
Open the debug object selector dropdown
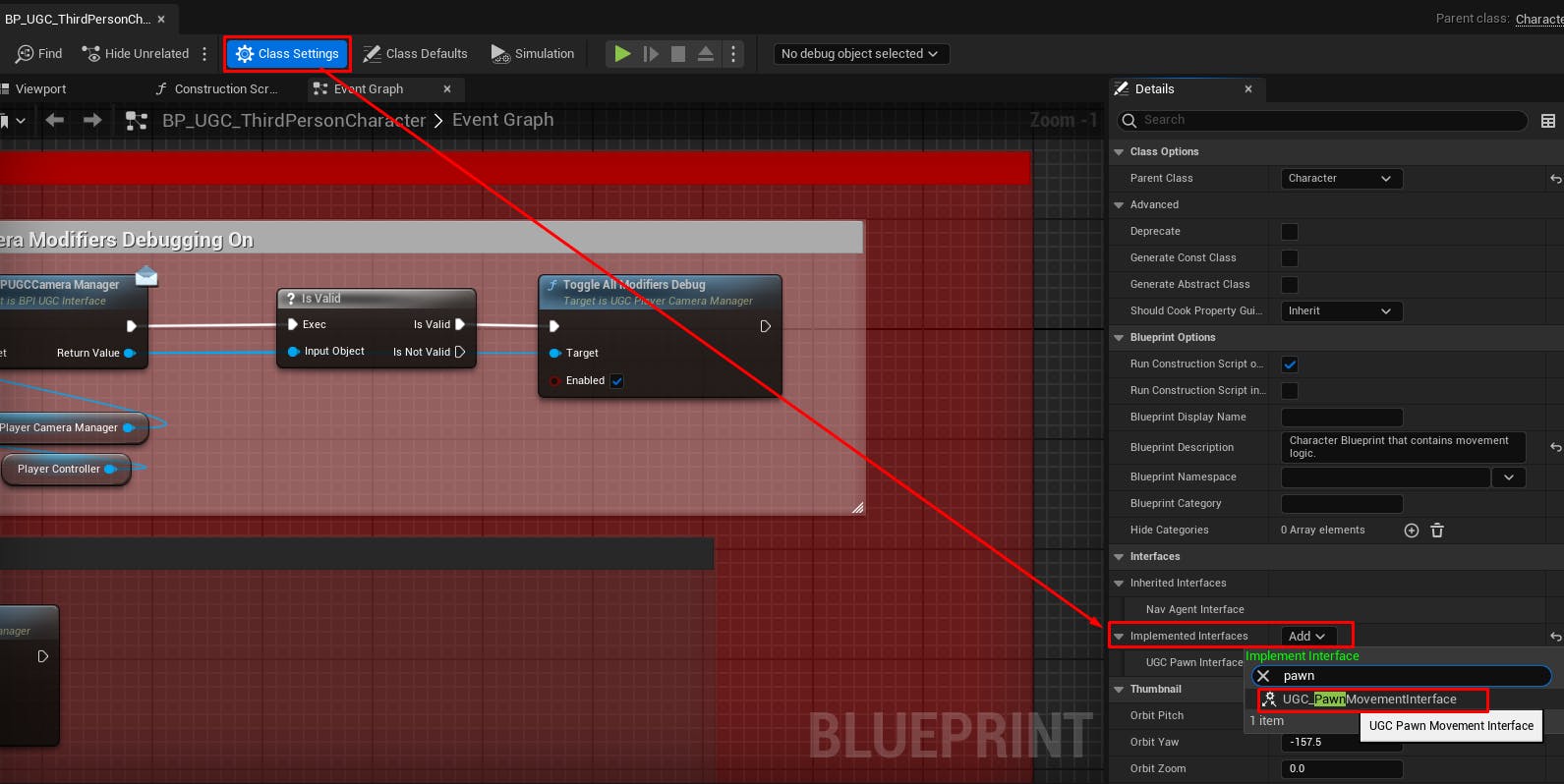[x=860, y=54]
